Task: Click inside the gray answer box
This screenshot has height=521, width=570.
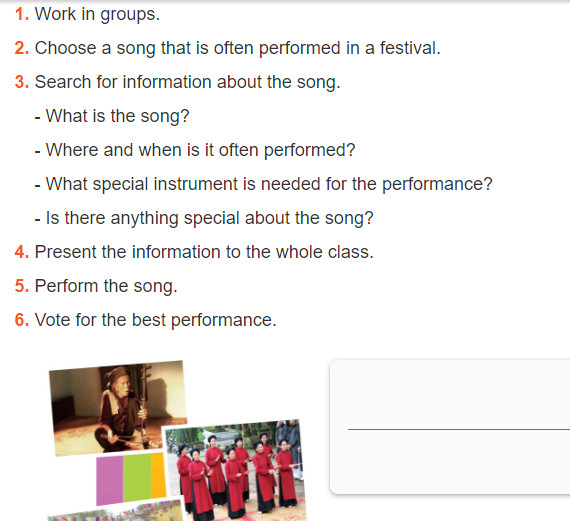Action: tap(450, 427)
